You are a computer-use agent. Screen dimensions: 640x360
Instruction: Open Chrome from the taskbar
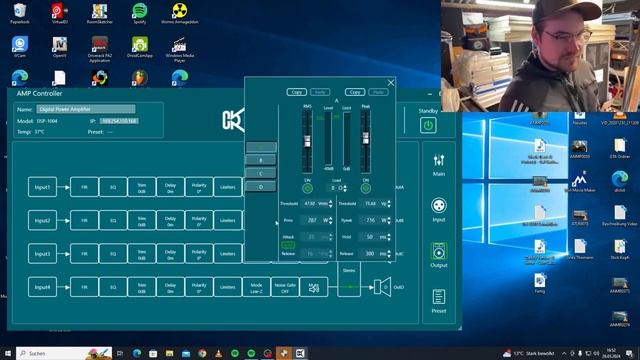(202, 353)
